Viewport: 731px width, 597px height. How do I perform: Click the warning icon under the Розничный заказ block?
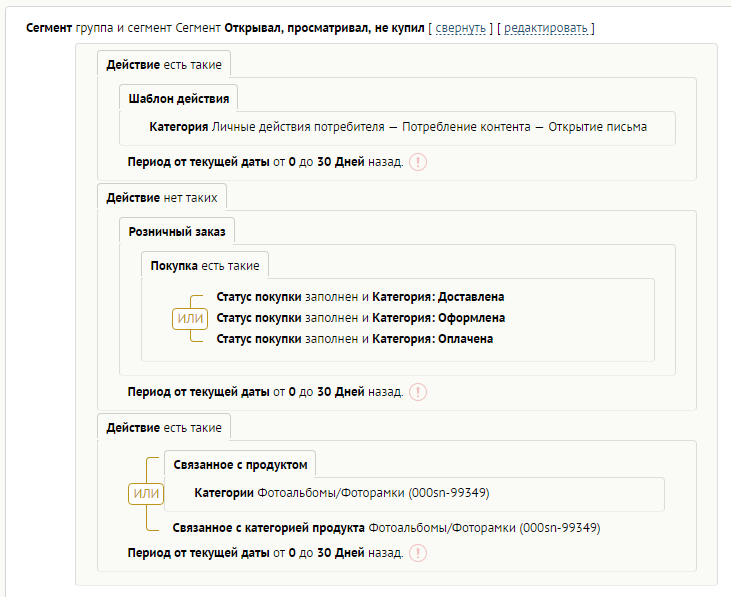click(x=418, y=392)
